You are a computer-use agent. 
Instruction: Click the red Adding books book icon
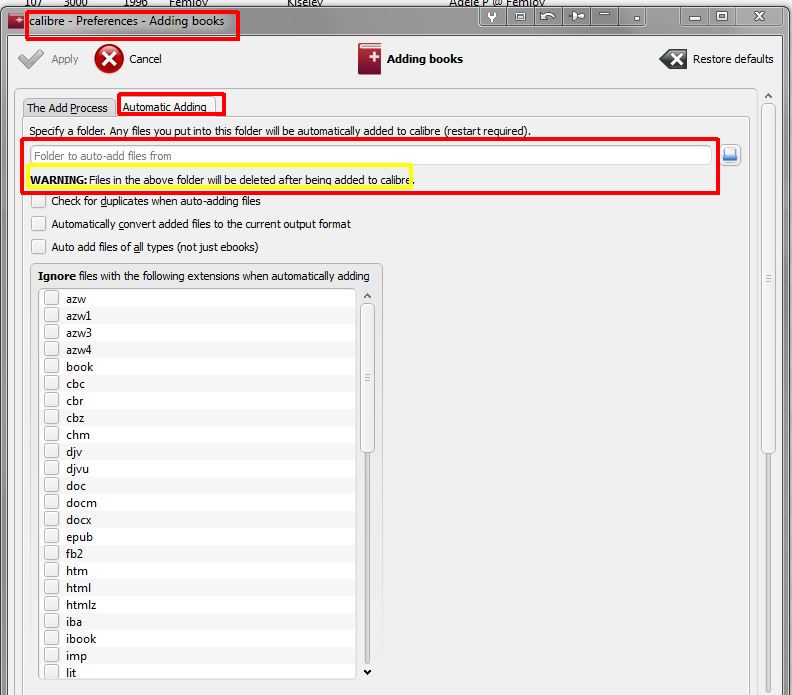(369, 59)
